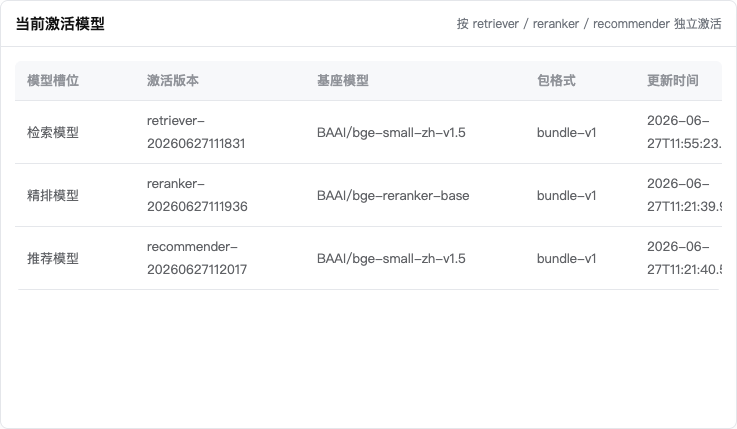This screenshot has width=737, height=429.
Task: Click the 激活版本 column header
Action: click(x=173, y=80)
